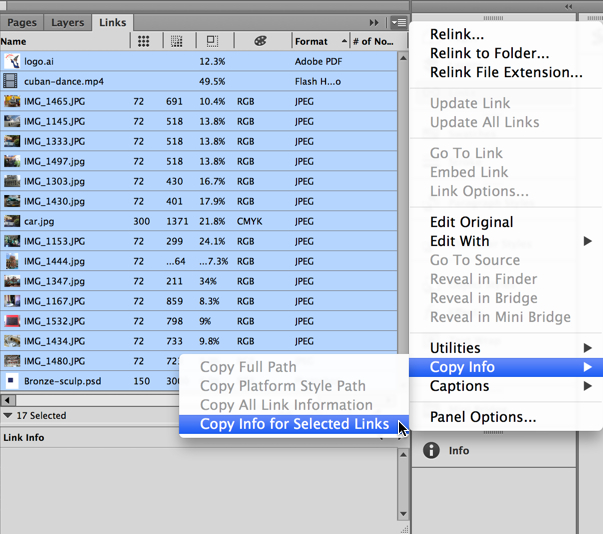Screen dimensions: 603x534
Task: Collapse dock using double-left-arrow
Action: 569,6
